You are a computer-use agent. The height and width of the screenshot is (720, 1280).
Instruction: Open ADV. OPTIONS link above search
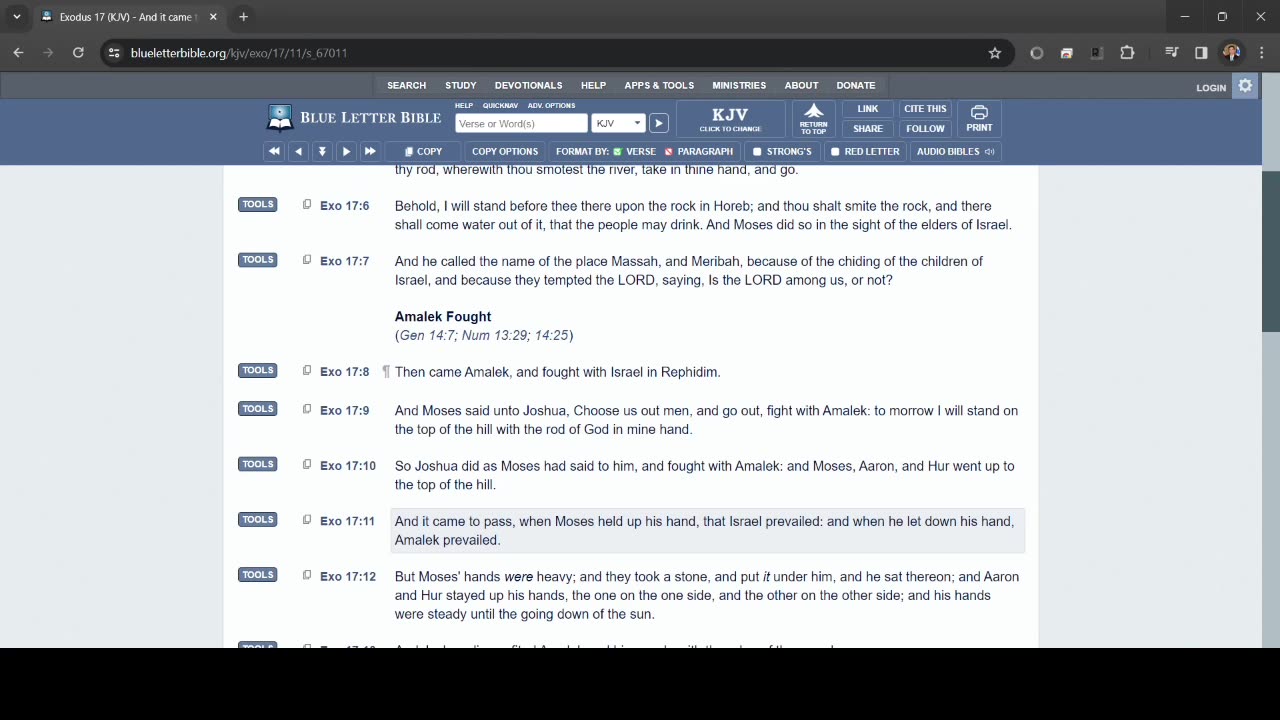(x=552, y=106)
